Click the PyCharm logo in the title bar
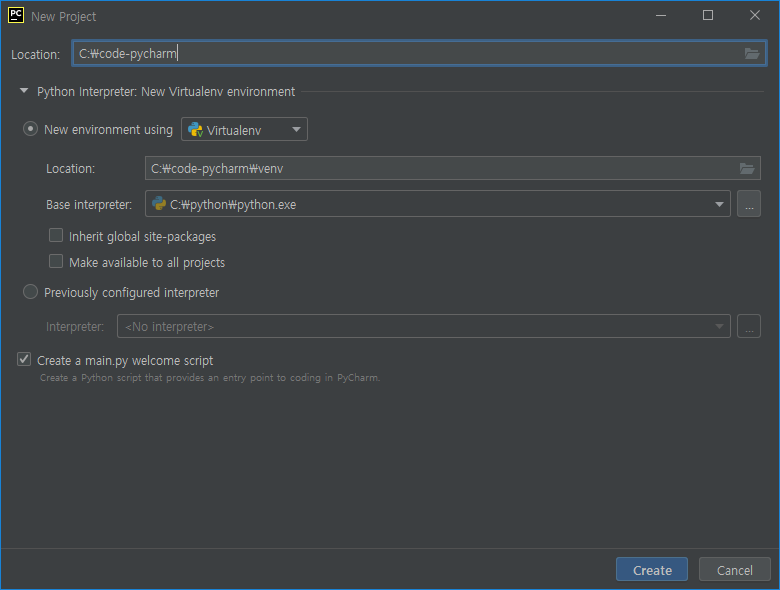This screenshot has width=780, height=590. pos(15,15)
